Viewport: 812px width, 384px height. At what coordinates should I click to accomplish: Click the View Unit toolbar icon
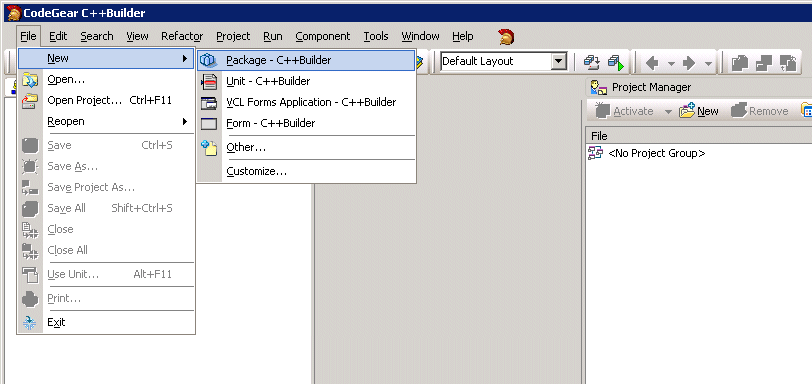pyautogui.click(x=740, y=63)
